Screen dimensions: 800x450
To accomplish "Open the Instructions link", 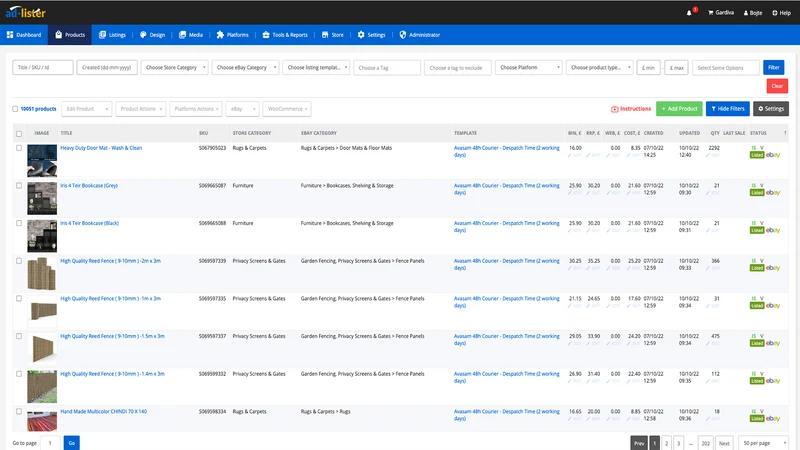I will 631,109.
